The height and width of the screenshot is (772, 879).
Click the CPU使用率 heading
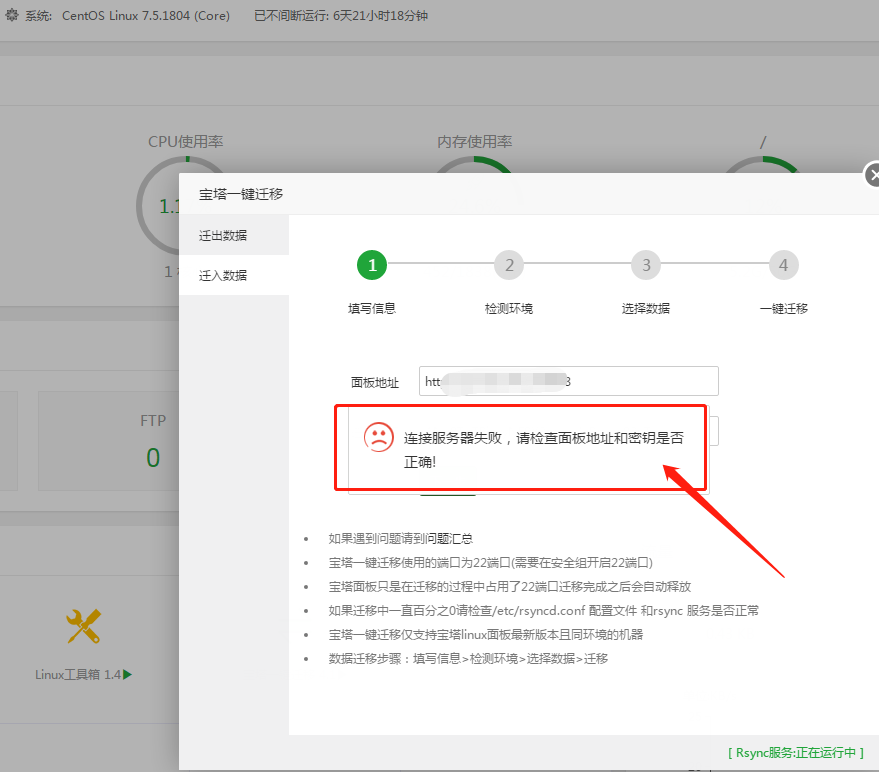(186, 141)
